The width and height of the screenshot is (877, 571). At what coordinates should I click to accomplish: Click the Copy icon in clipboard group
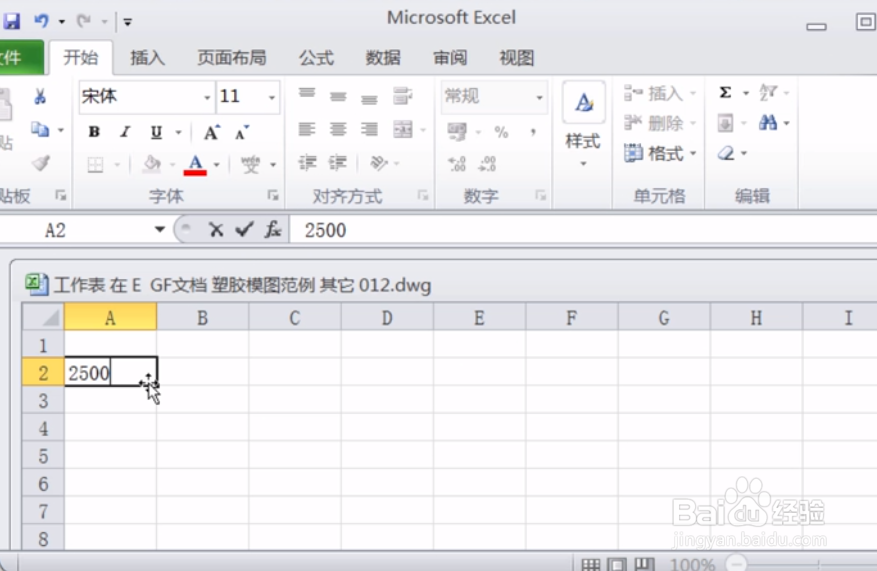click(40, 130)
